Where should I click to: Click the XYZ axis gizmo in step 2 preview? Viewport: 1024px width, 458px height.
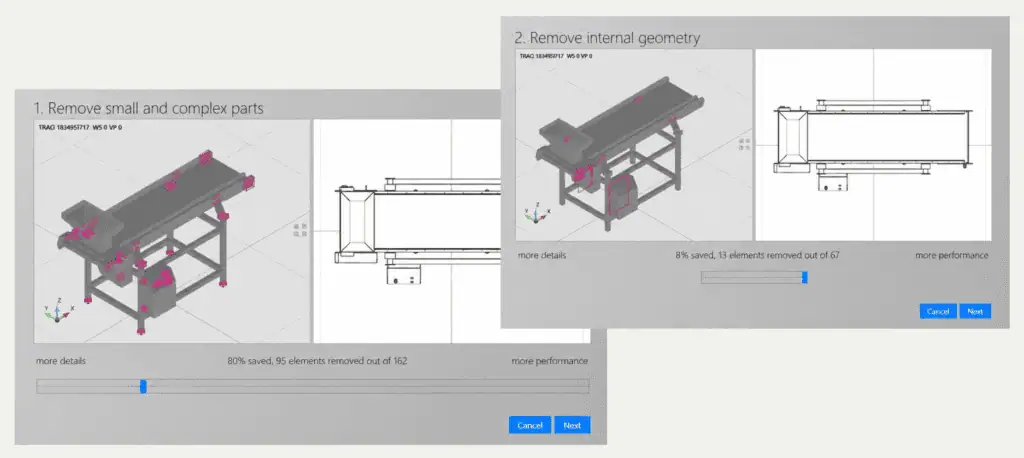tap(536, 213)
